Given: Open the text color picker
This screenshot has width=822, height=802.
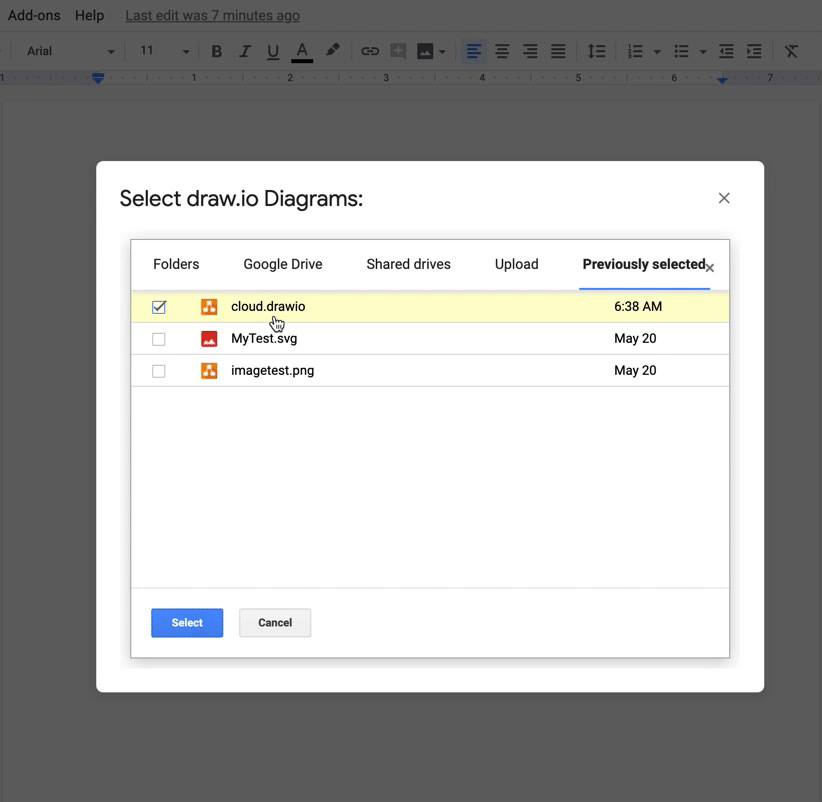Looking at the screenshot, I should coord(302,52).
